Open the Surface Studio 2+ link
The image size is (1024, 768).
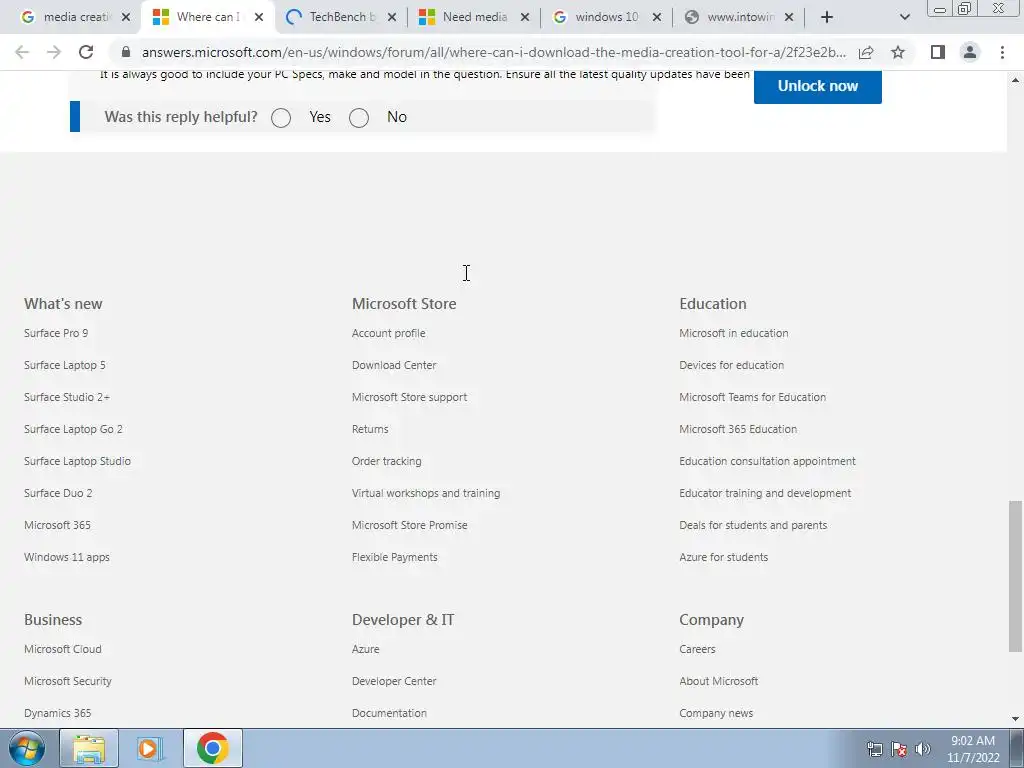pyautogui.click(x=67, y=397)
